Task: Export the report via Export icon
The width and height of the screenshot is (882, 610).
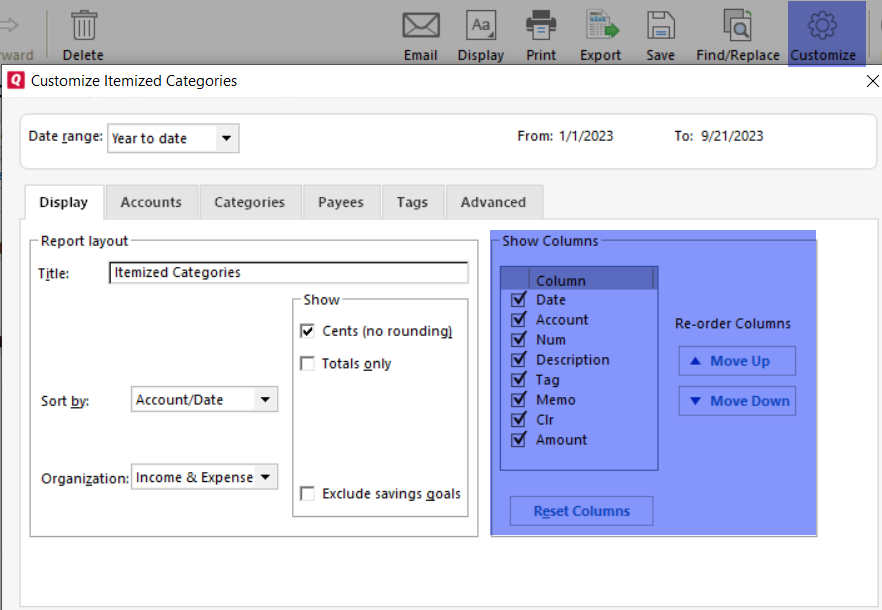Action: 601,25
